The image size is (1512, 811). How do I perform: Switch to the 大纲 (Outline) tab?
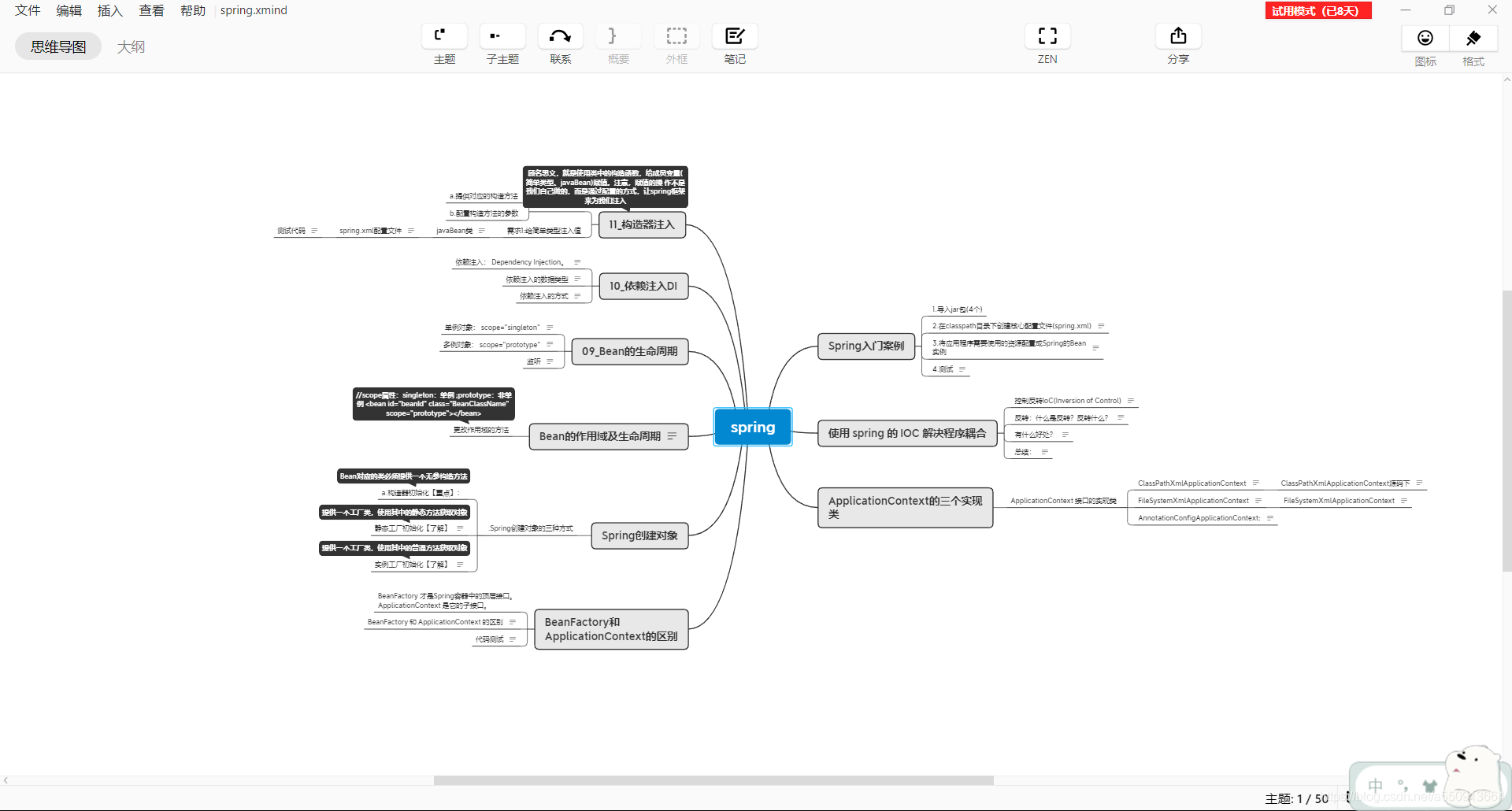click(131, 46)
